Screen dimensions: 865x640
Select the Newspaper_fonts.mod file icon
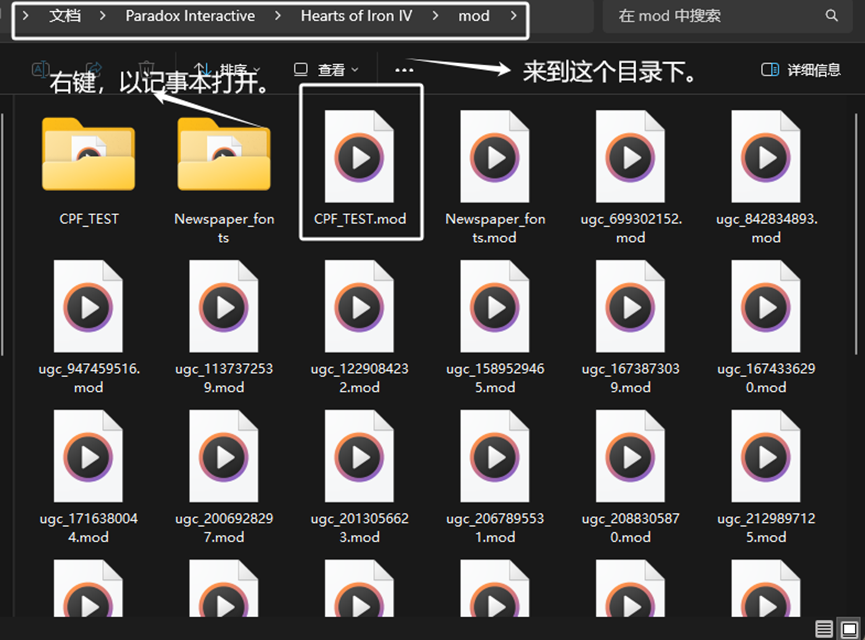tap(495, 156)
